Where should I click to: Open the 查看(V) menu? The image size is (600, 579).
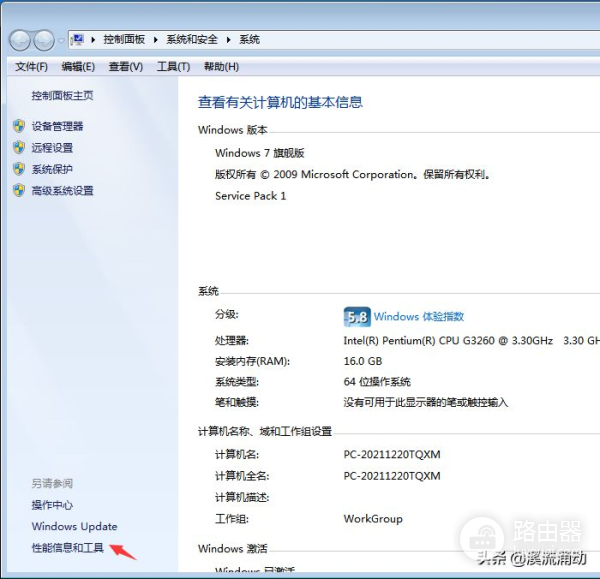coord(126,67)
